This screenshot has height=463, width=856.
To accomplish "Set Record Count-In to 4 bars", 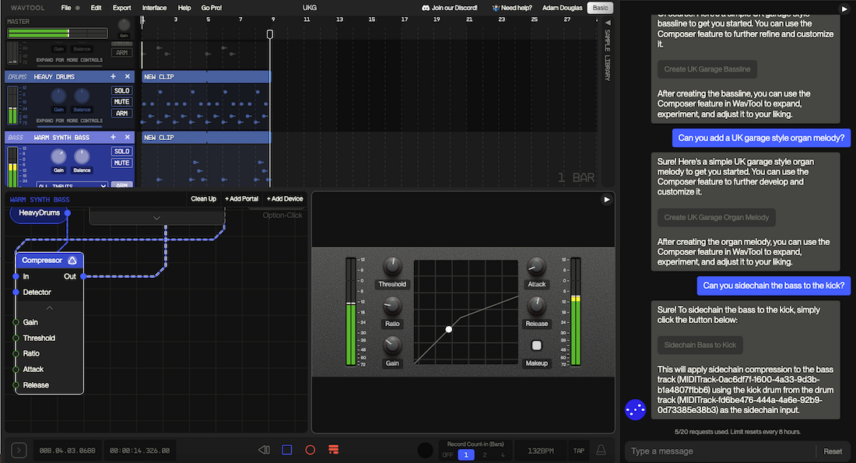I will point(503,455).
